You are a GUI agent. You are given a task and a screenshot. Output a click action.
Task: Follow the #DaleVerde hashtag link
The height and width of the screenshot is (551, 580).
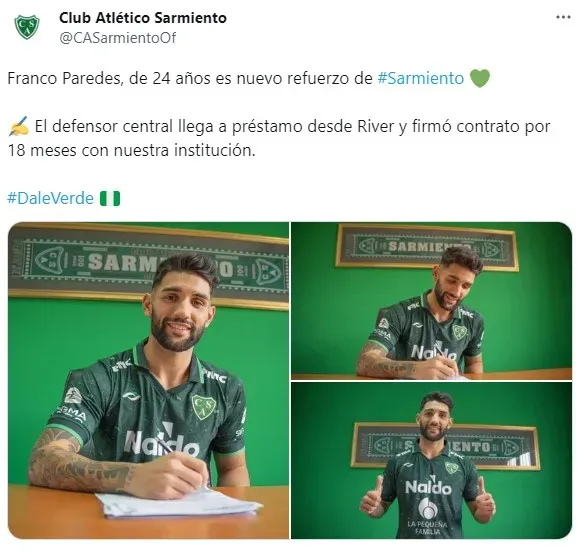click(50, 198)
